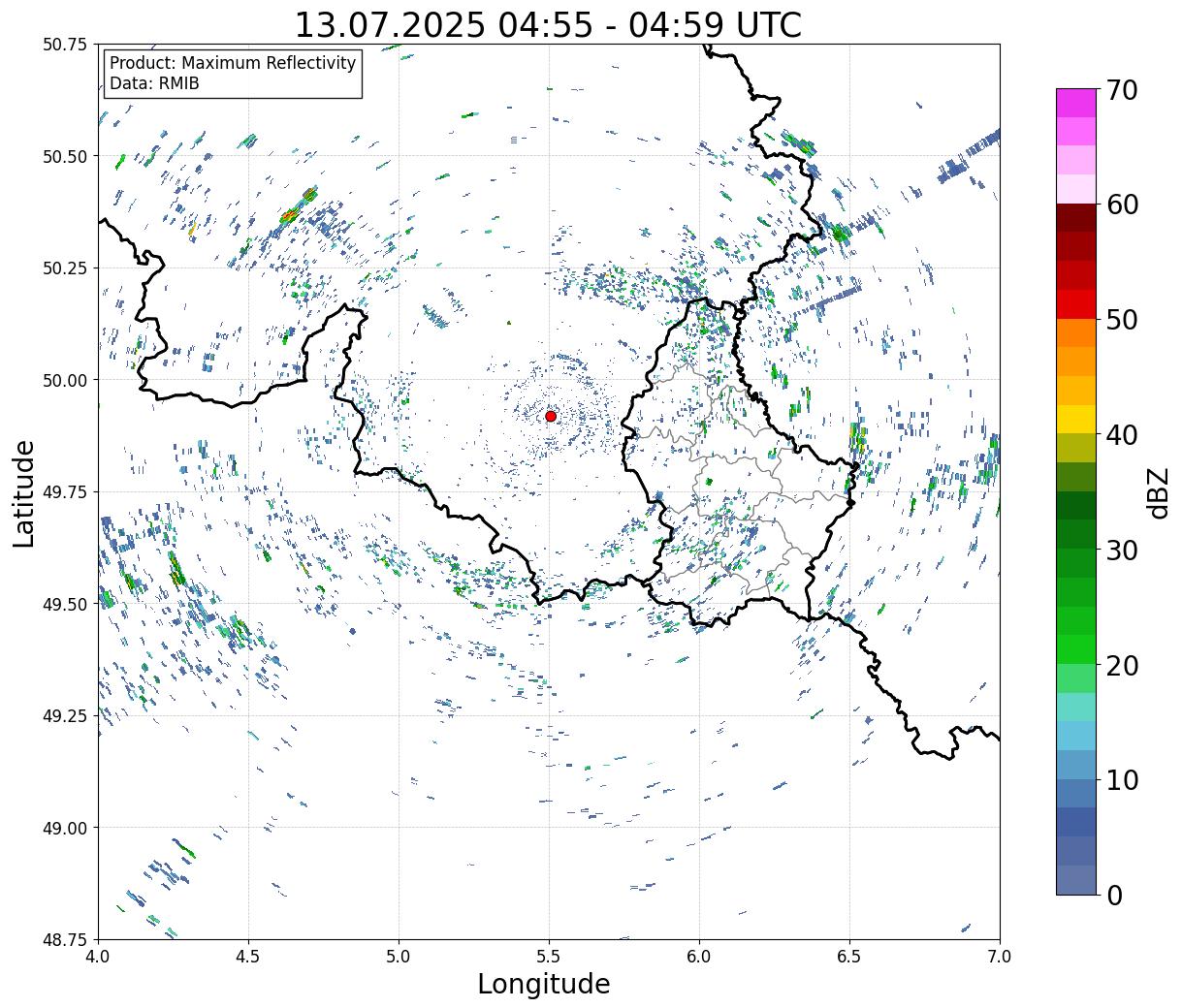
Task: Click the colorbar tick label 70
Action: (1122, 90)
